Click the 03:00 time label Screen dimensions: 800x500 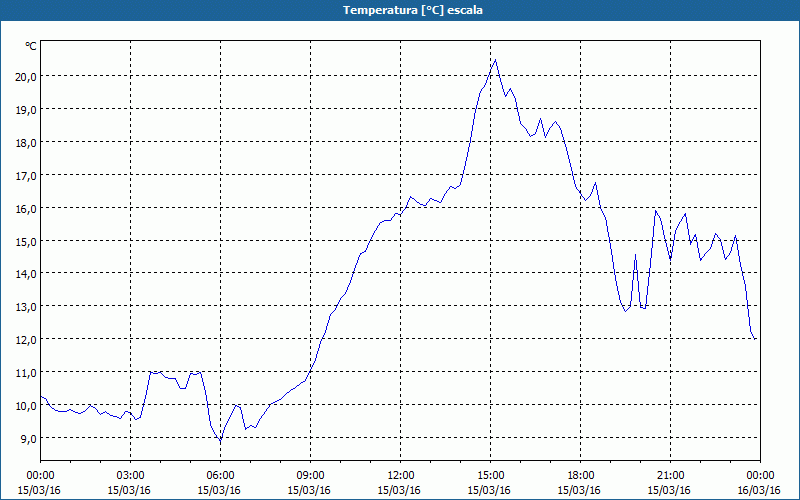131,476
